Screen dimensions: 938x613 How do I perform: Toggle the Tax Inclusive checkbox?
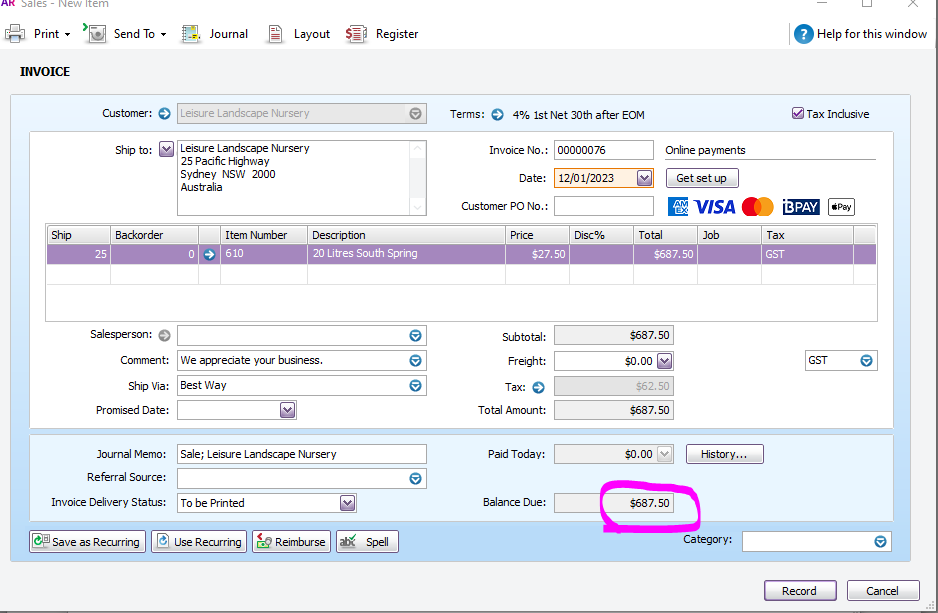coord(798,114)
